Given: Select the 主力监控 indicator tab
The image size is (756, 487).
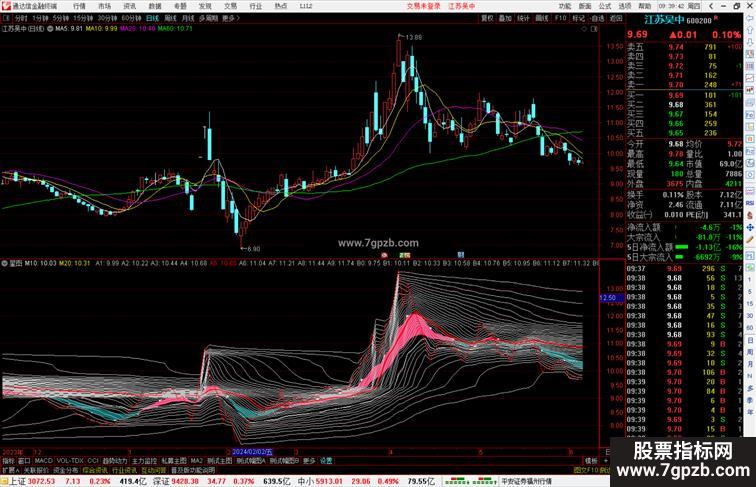Looking at the screenshot, I should click(x=144, y=461).
